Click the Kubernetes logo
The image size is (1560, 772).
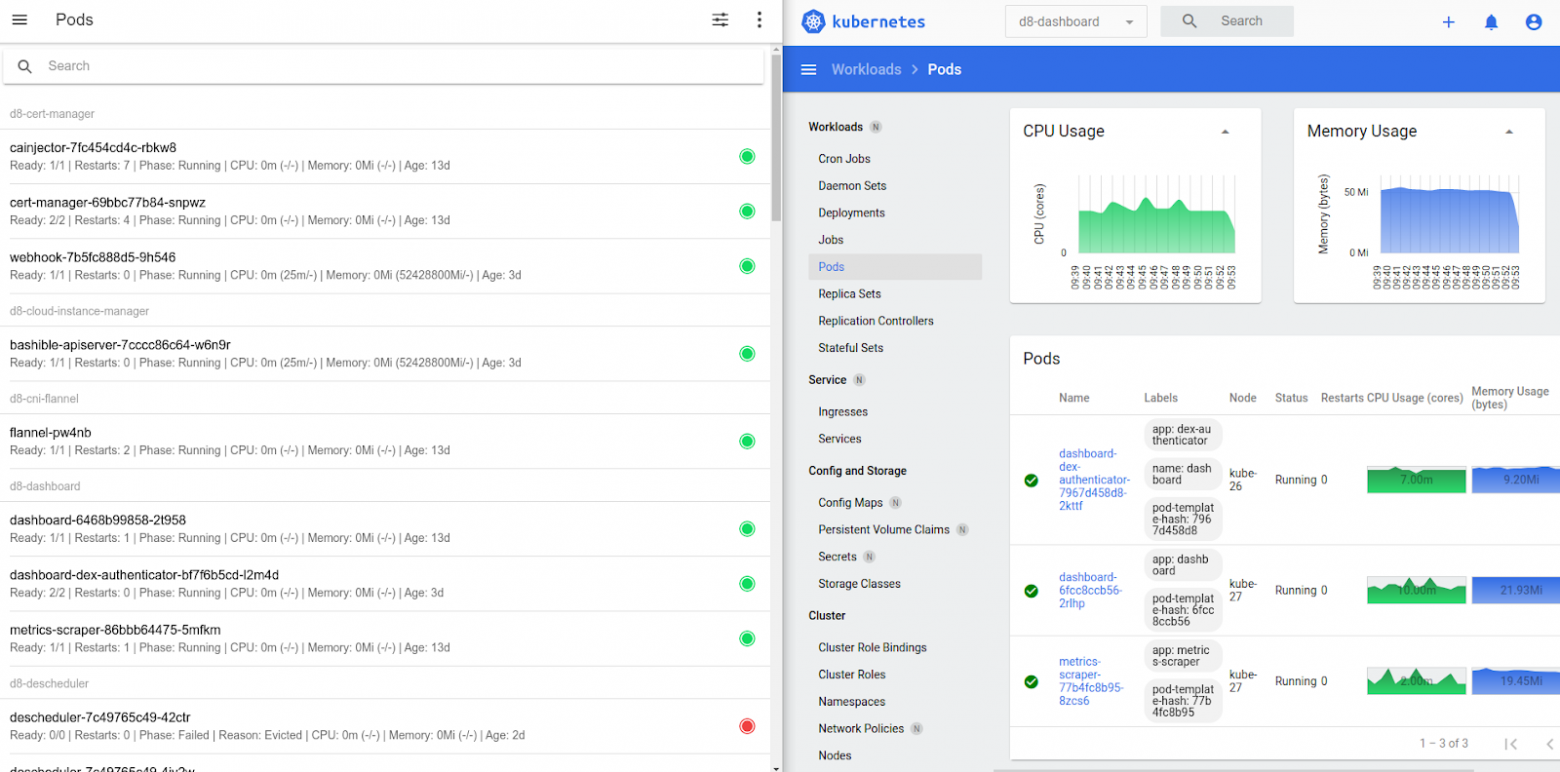click(x=813, y=21)
